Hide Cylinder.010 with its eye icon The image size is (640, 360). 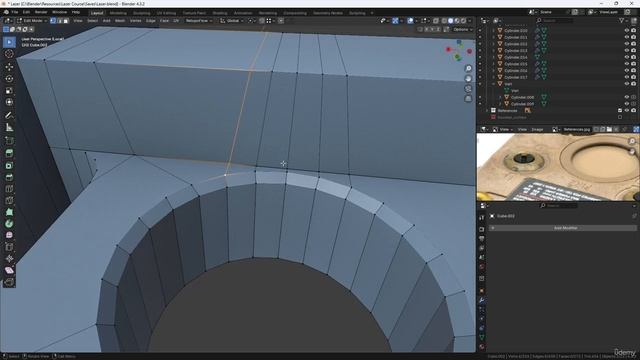[627, 31]
